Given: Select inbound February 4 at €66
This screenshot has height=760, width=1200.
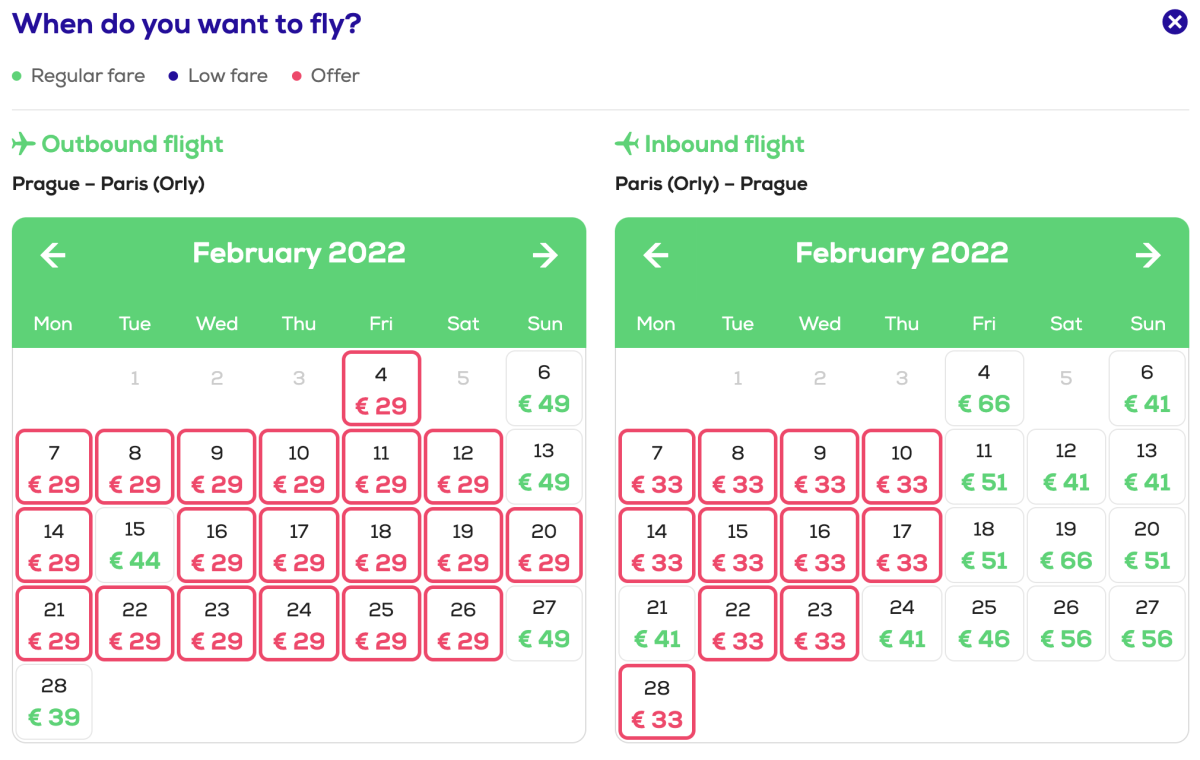Looking at the screenshot, I should [x=984, y=388].
